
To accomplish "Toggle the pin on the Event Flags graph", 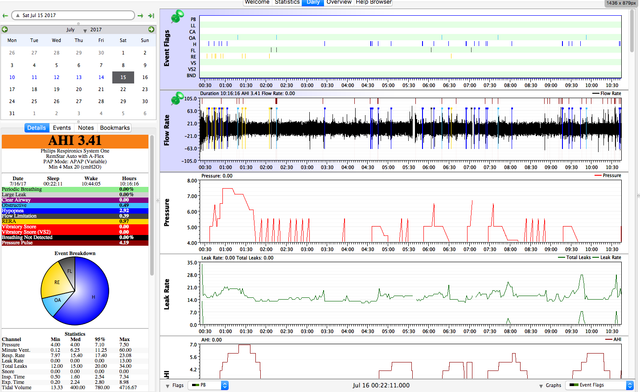I will tap(177, 17).
